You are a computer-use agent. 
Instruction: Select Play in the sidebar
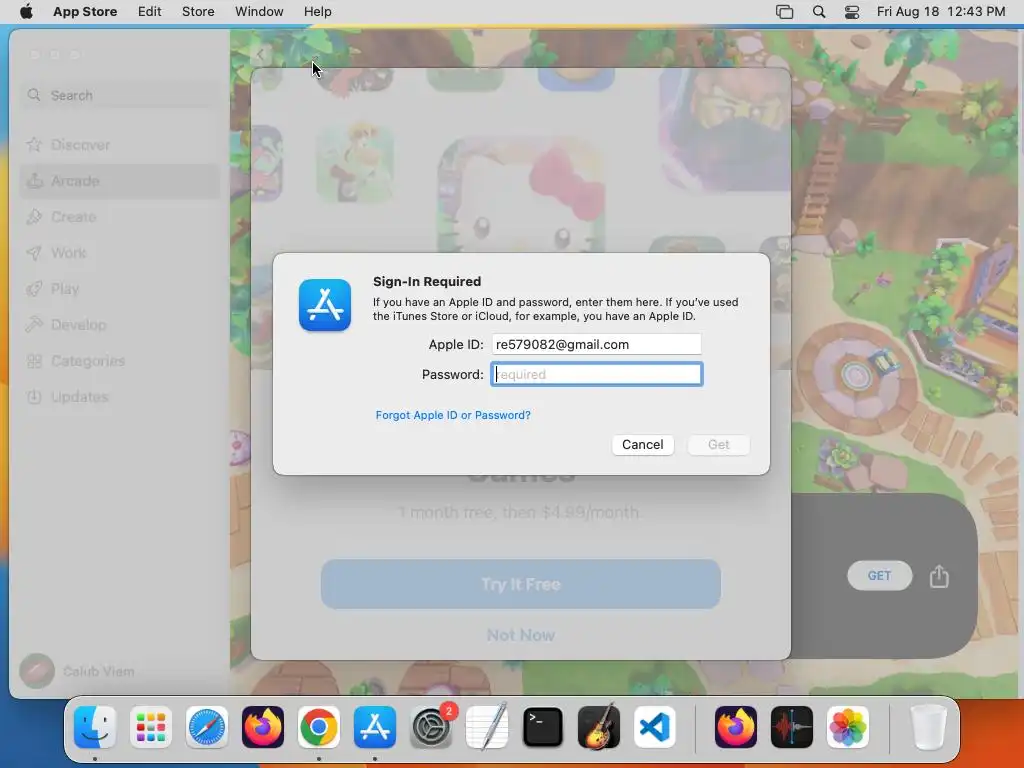pos(120,289)
